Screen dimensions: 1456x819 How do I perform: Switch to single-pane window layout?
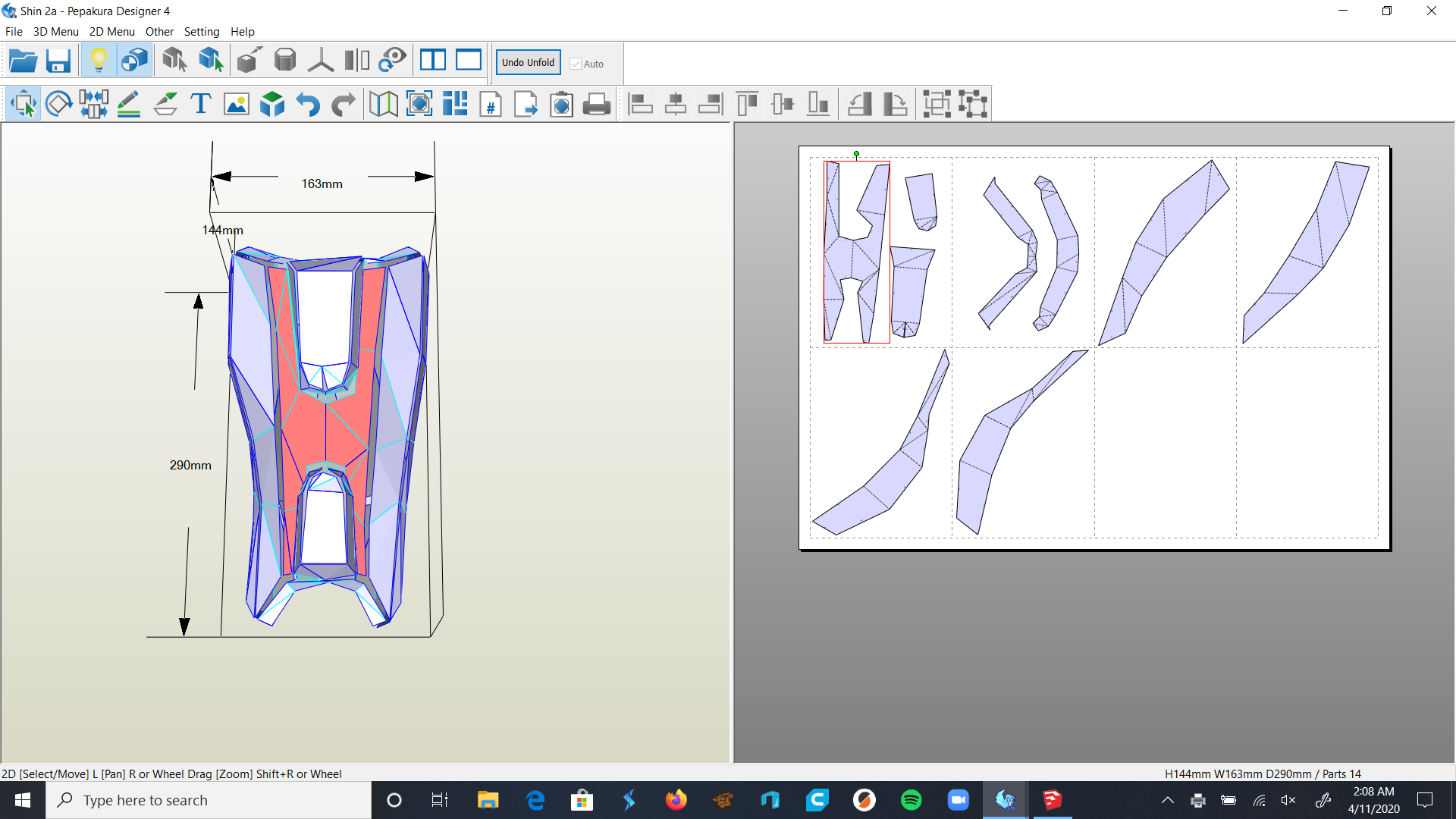click(469, 61)
